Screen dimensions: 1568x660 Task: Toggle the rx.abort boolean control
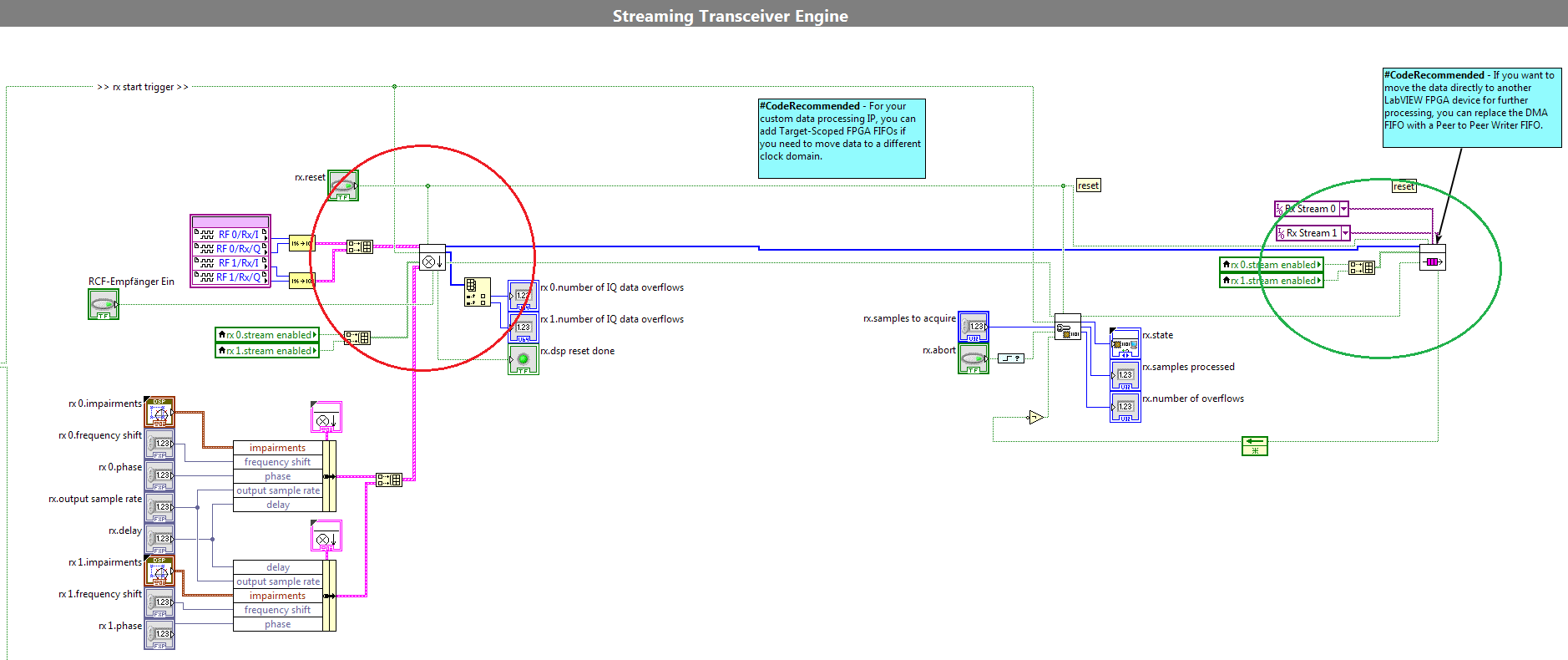click(x=973, y=358)
